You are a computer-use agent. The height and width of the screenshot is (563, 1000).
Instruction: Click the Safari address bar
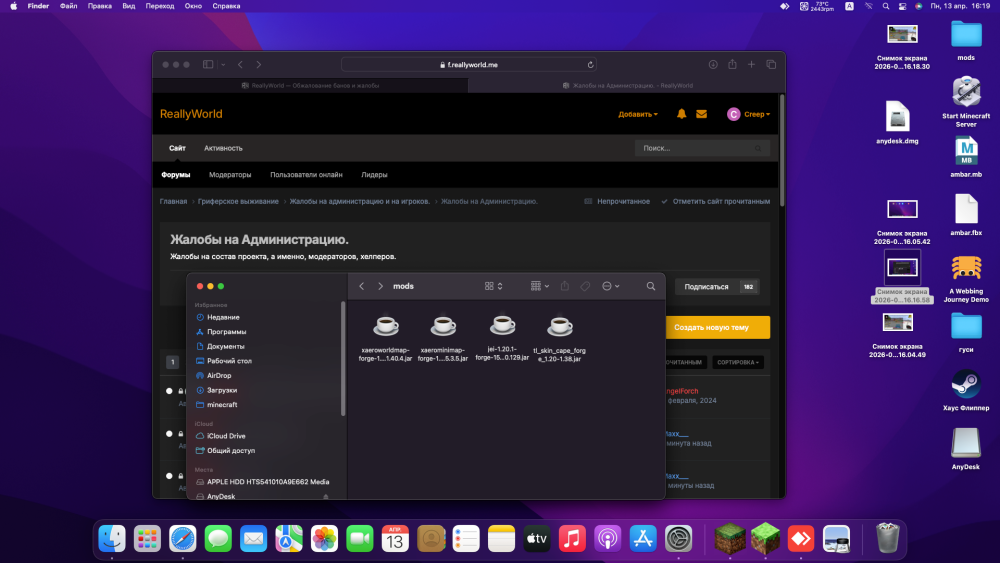tap(470, 64)
